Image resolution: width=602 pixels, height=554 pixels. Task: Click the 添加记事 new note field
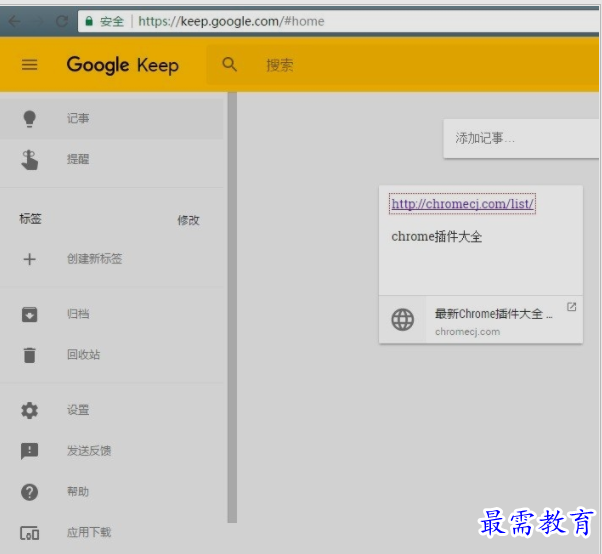coord(521,138)
